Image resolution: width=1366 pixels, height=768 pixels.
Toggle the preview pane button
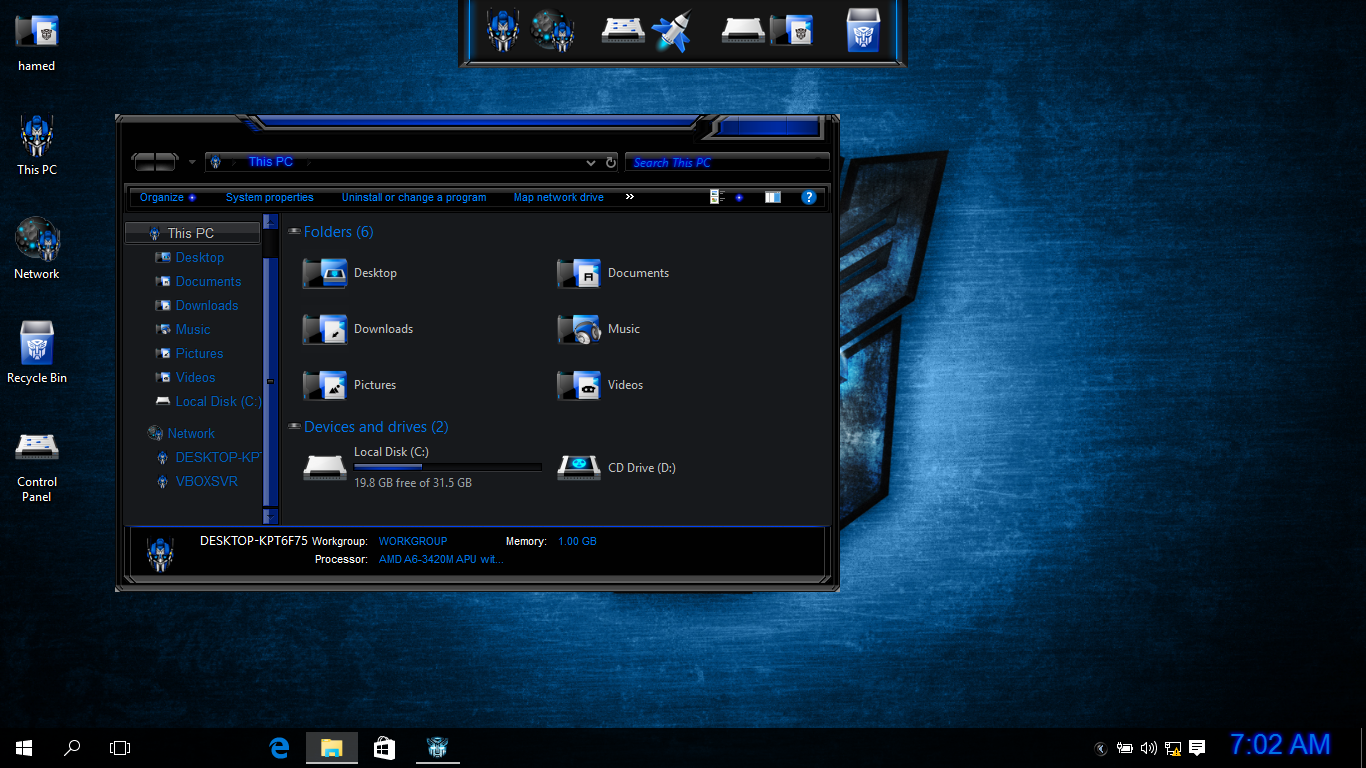point(773,198)
